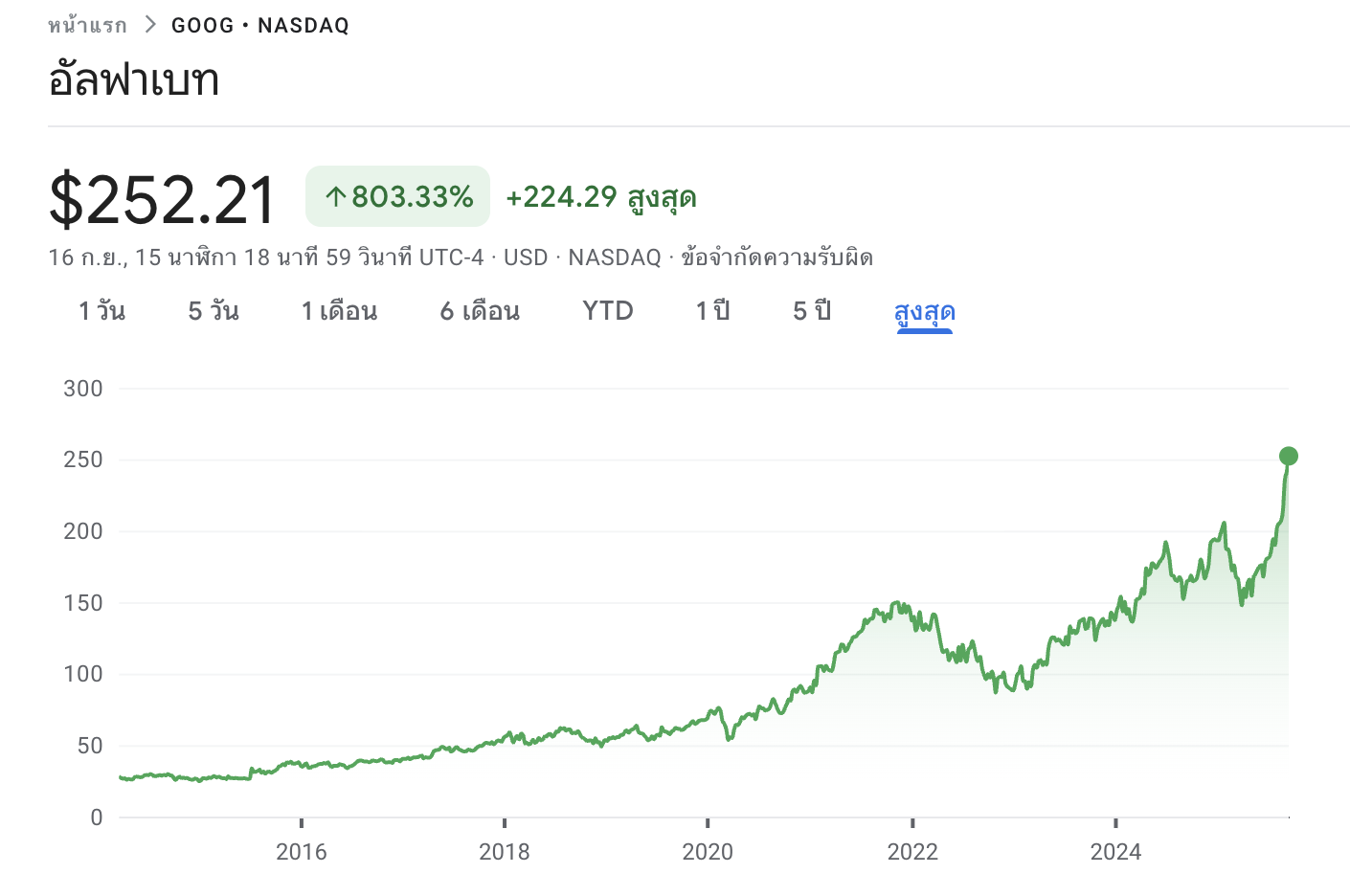Image resolution: width=1350 pixels, height=896 pixels.
Task: Switch to the 5 วัน range tab
Action: pos(214,311)
